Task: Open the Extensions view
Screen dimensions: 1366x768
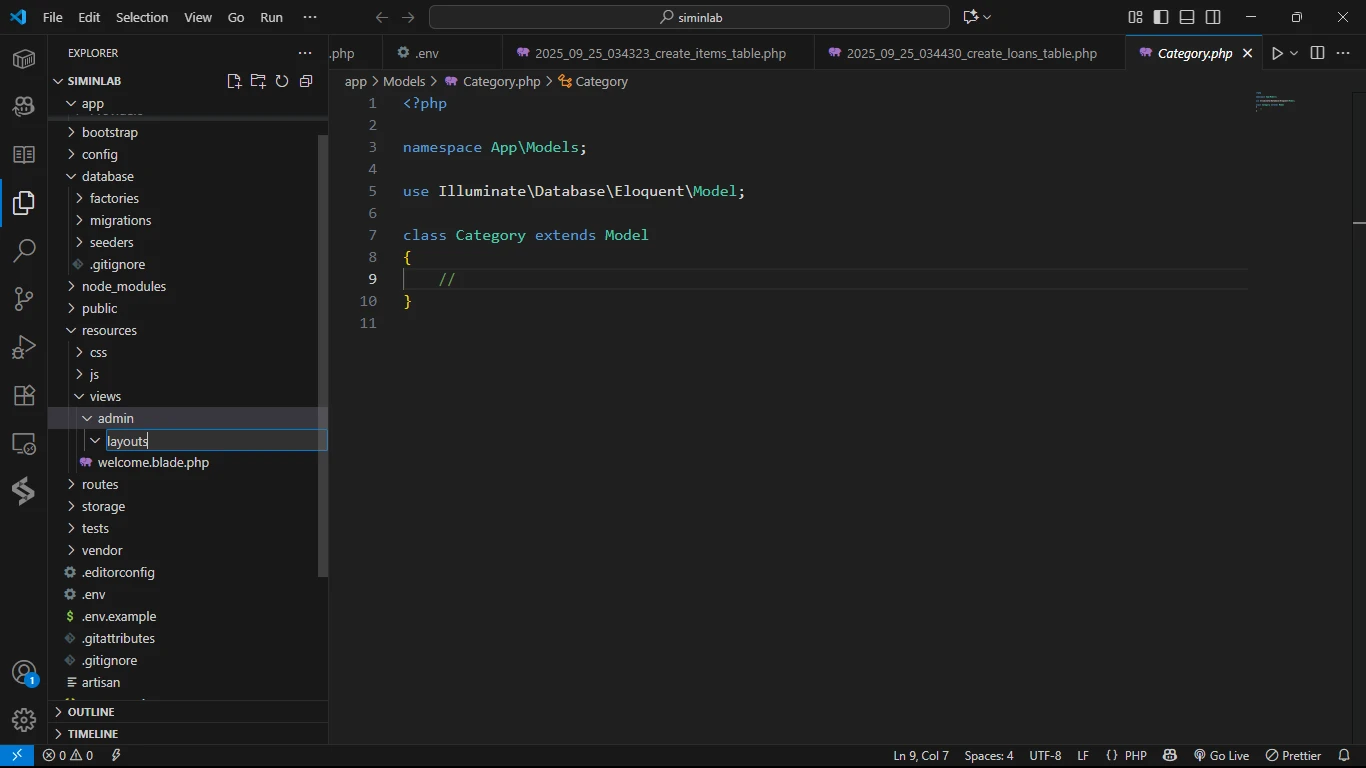Action: [24, 396]
